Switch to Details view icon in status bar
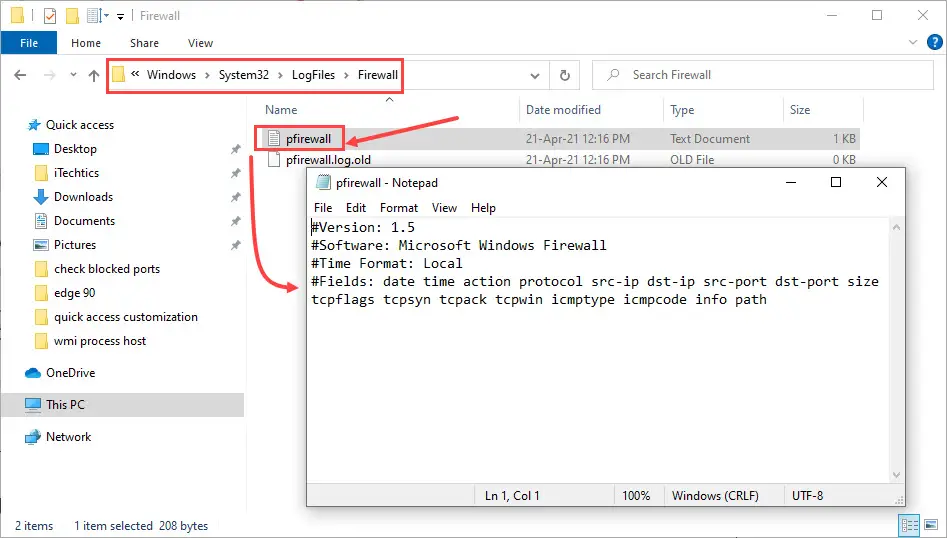 [x=910, y=525]
